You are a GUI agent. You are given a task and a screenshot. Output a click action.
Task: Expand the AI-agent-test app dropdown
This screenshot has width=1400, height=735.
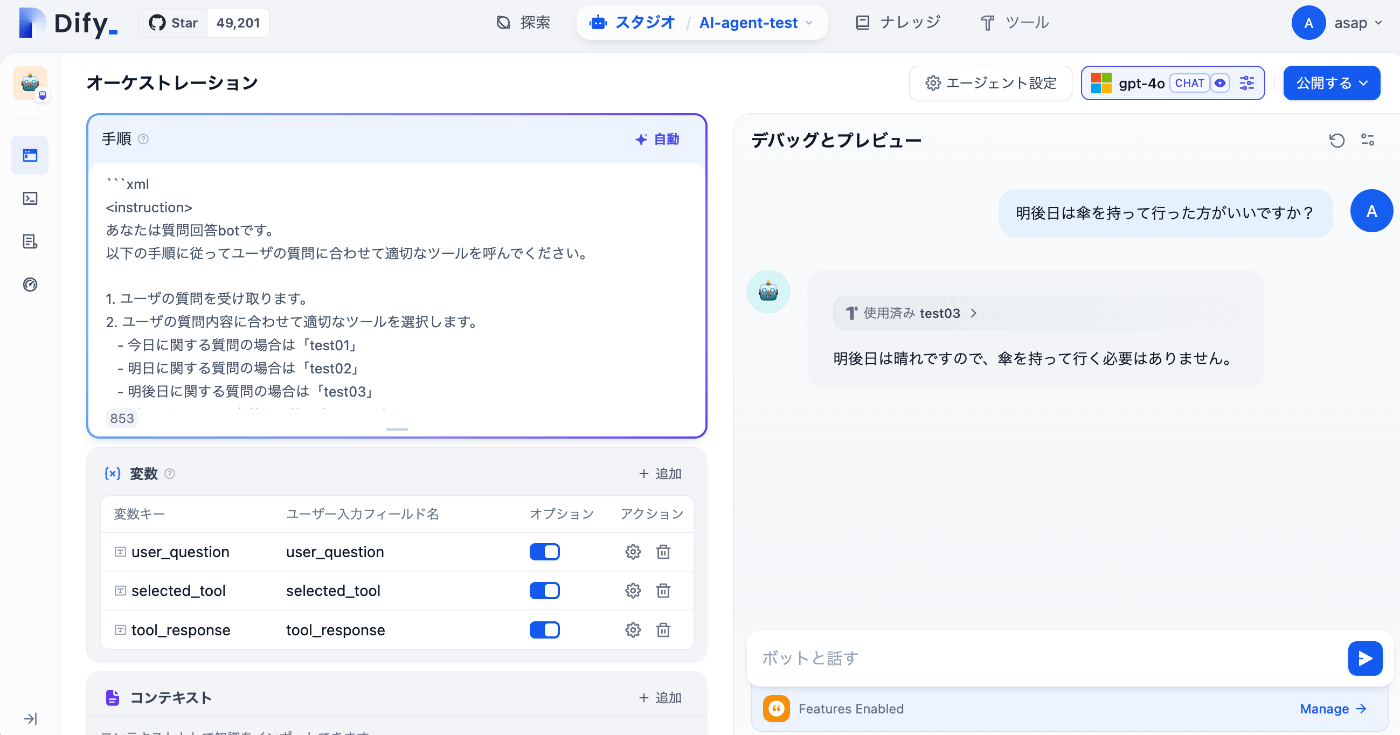(756, 22)
